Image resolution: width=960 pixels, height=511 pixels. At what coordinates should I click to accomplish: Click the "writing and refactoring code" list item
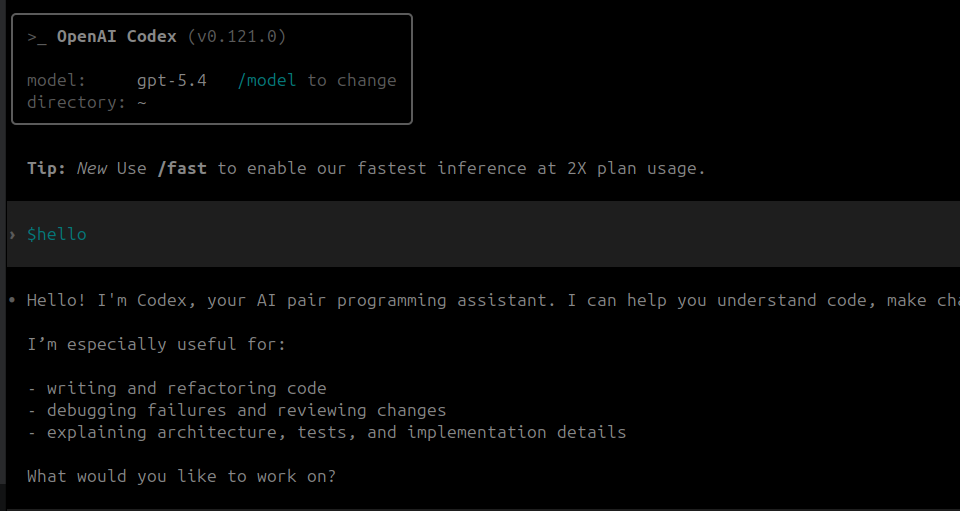click(x=186, y=388)
